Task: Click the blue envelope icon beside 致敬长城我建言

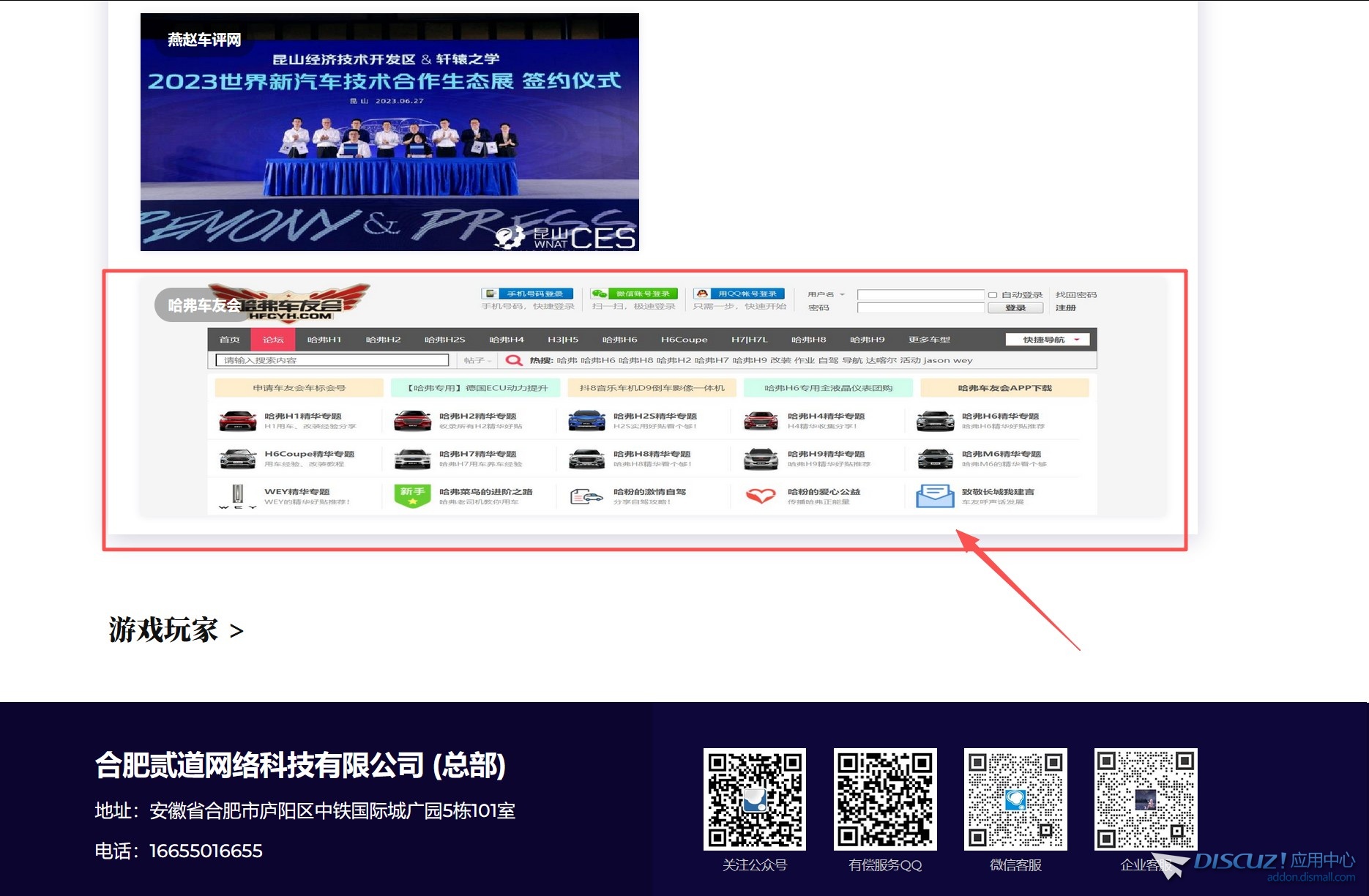Action: pyautogui.click(x=934, y=496)
